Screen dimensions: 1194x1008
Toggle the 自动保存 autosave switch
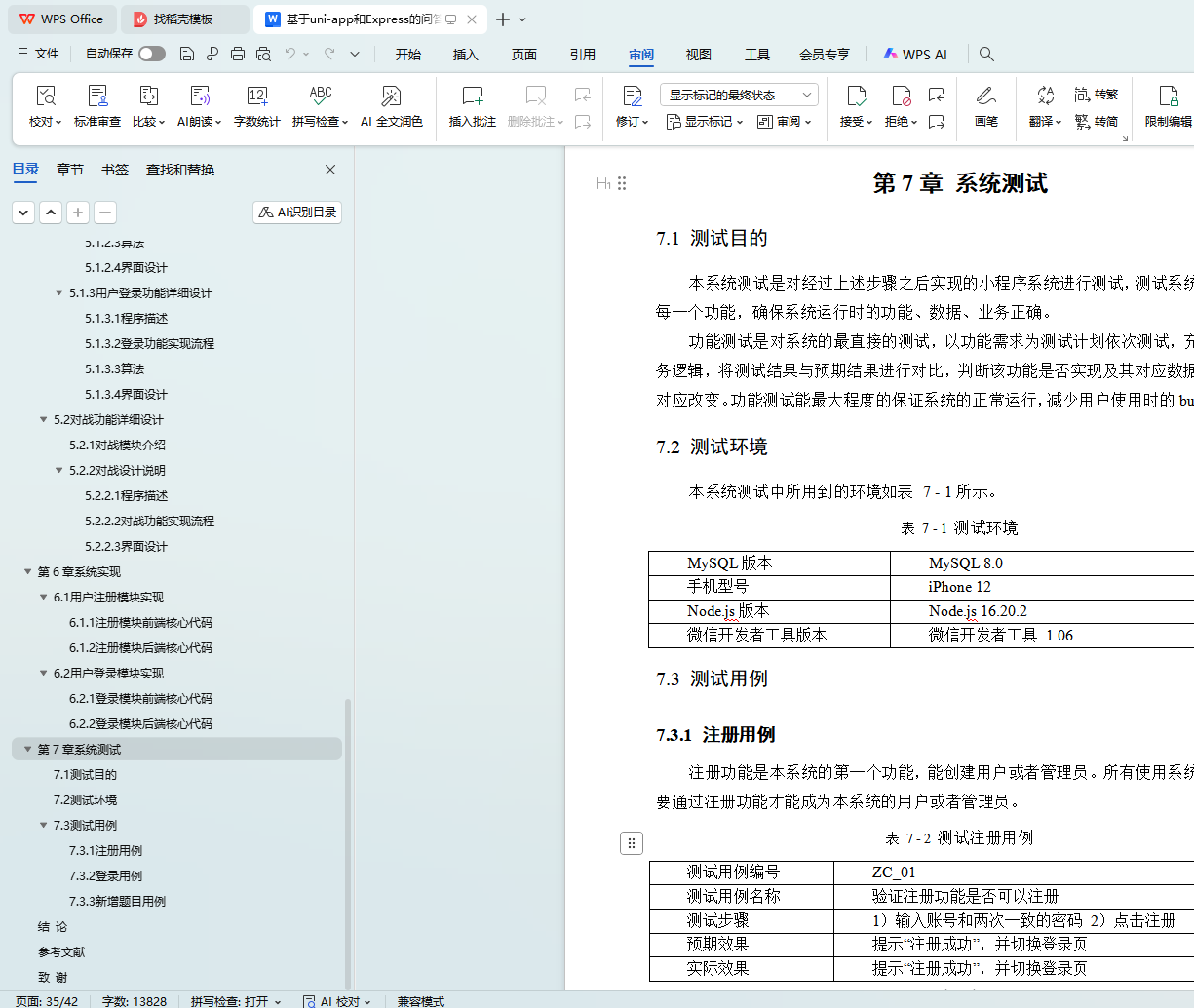(x=152, y=54)
